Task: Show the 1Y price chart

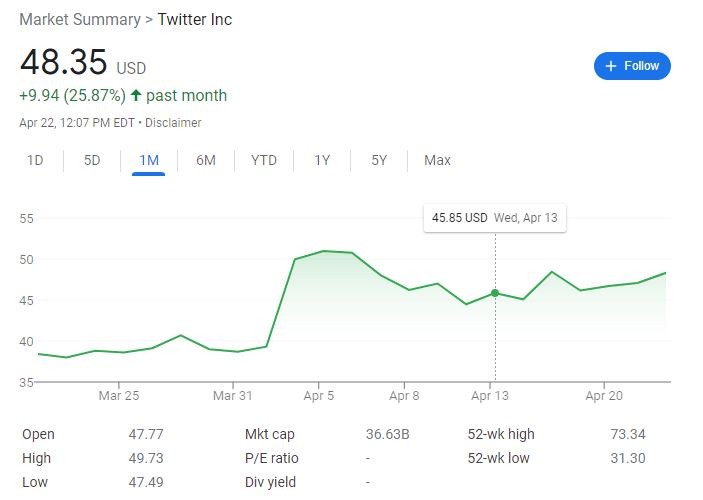Action: [322, 160]
